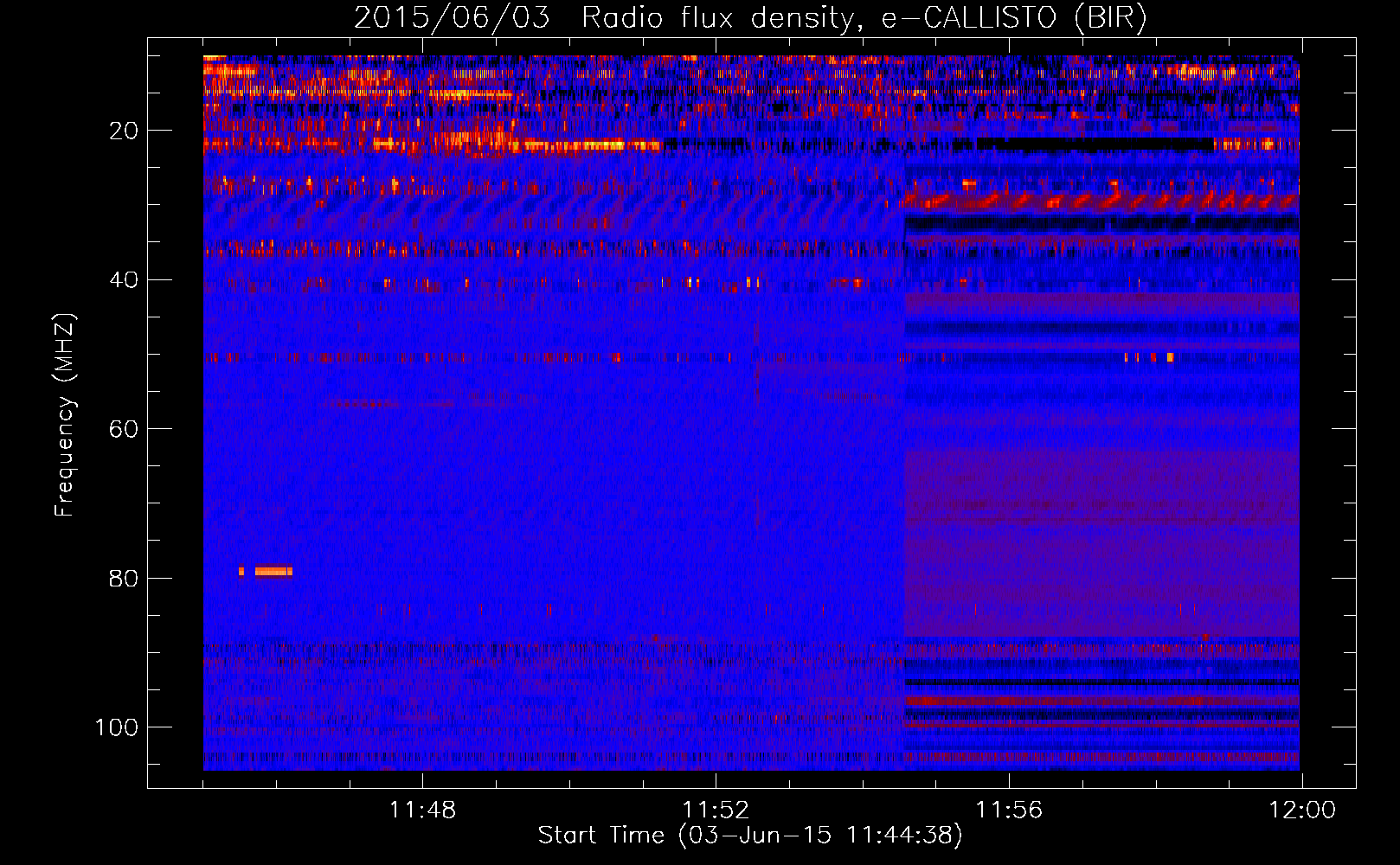Click the 'Start Time (03-Jun-15 11:44:38)' label
Screen dimensions: 1400x865
[x=750, y=836]
